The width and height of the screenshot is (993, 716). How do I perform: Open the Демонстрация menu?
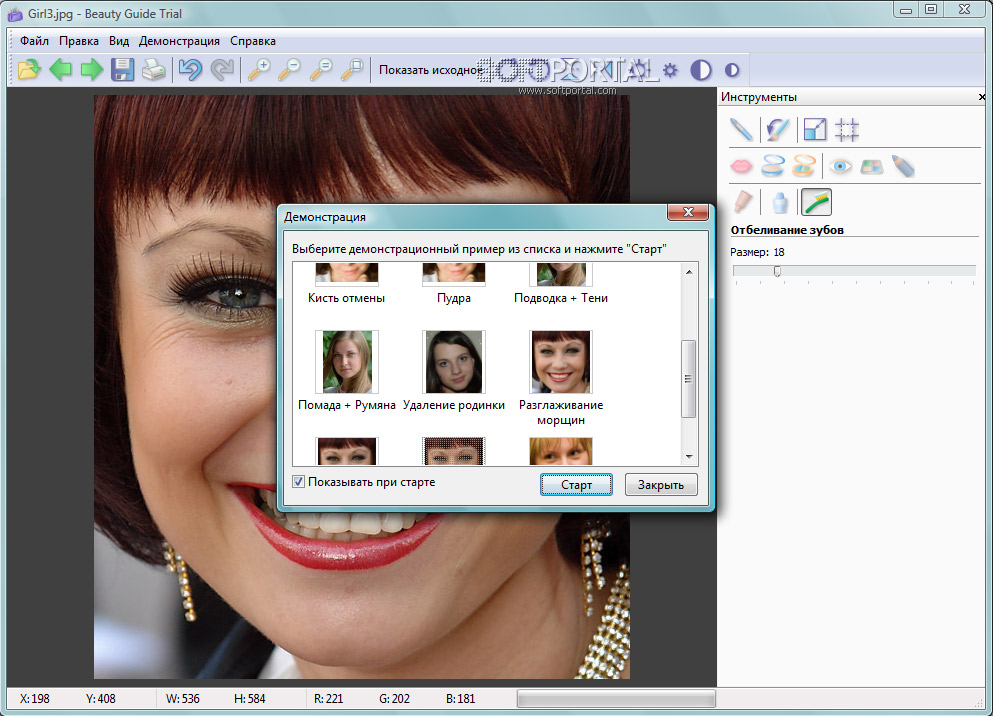[179, 41]
